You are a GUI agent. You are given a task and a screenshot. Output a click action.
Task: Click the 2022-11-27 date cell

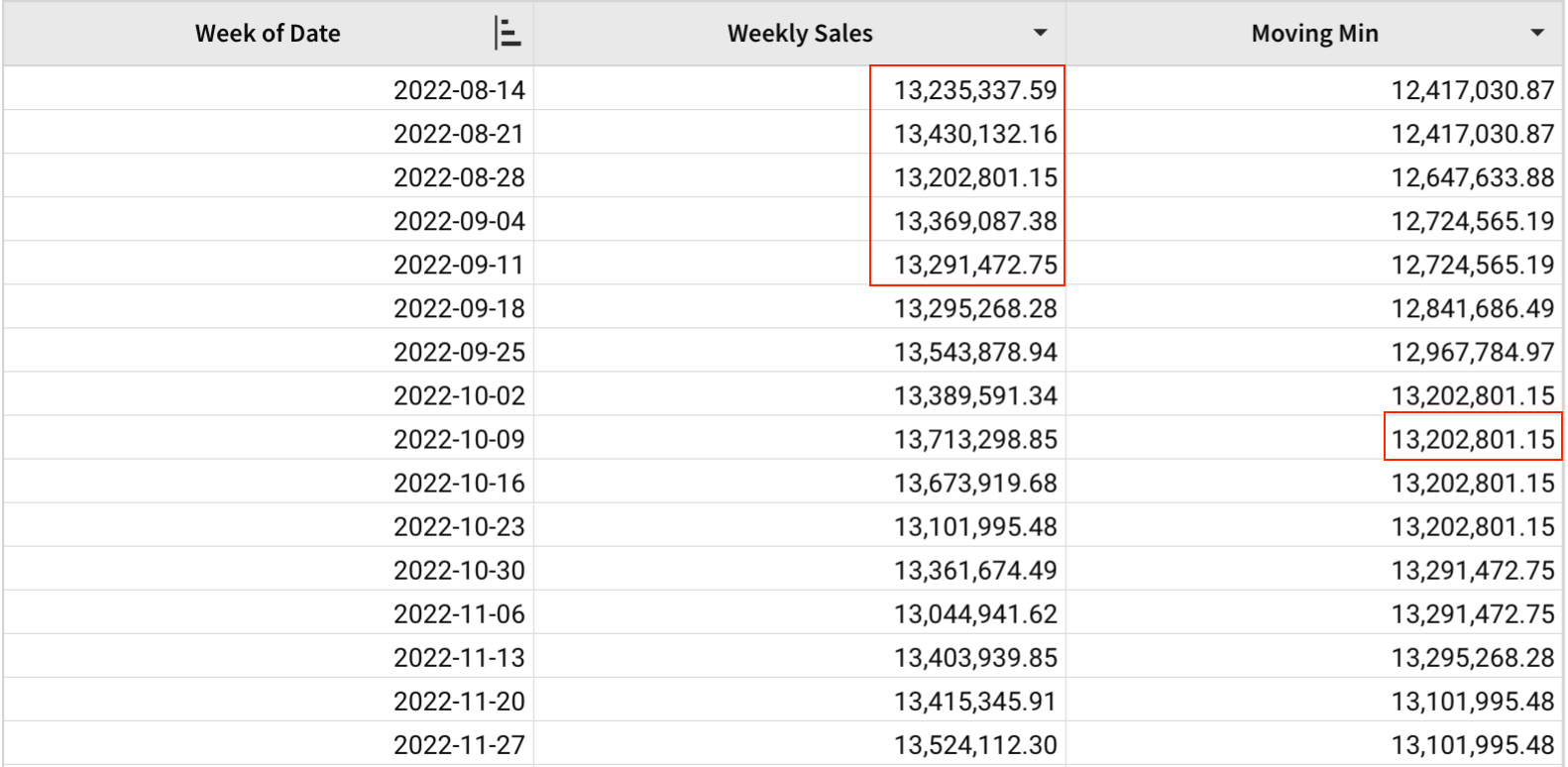click(459, 744)
